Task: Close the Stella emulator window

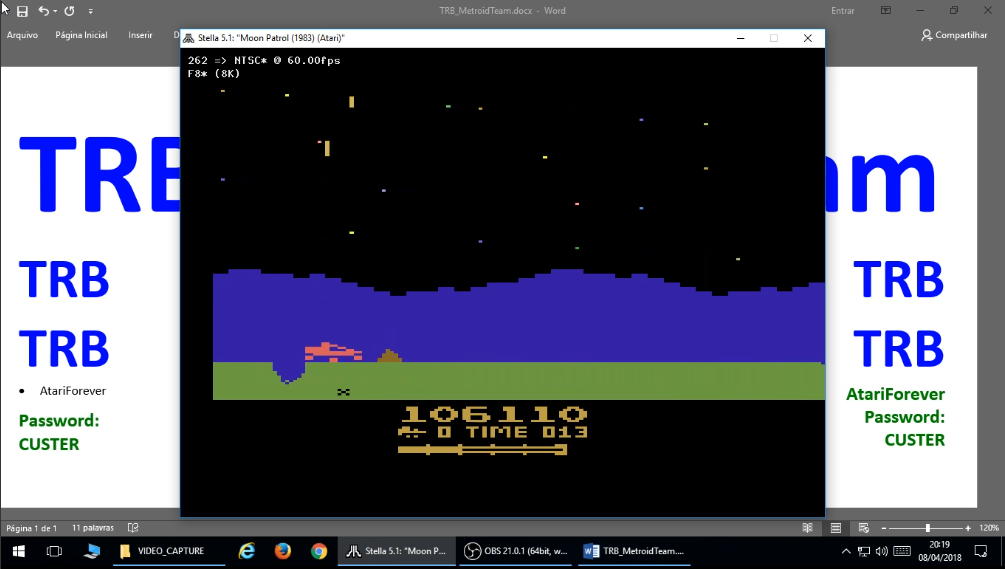Action: pos(808,38)
